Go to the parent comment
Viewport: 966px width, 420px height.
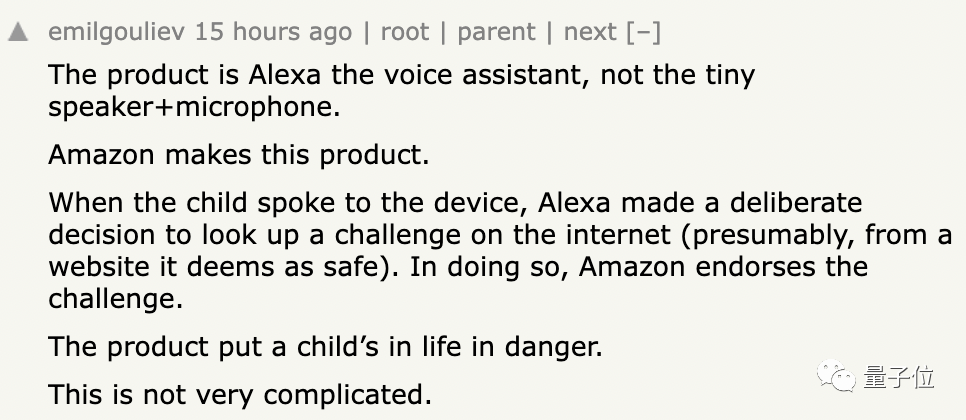[495, 32]
